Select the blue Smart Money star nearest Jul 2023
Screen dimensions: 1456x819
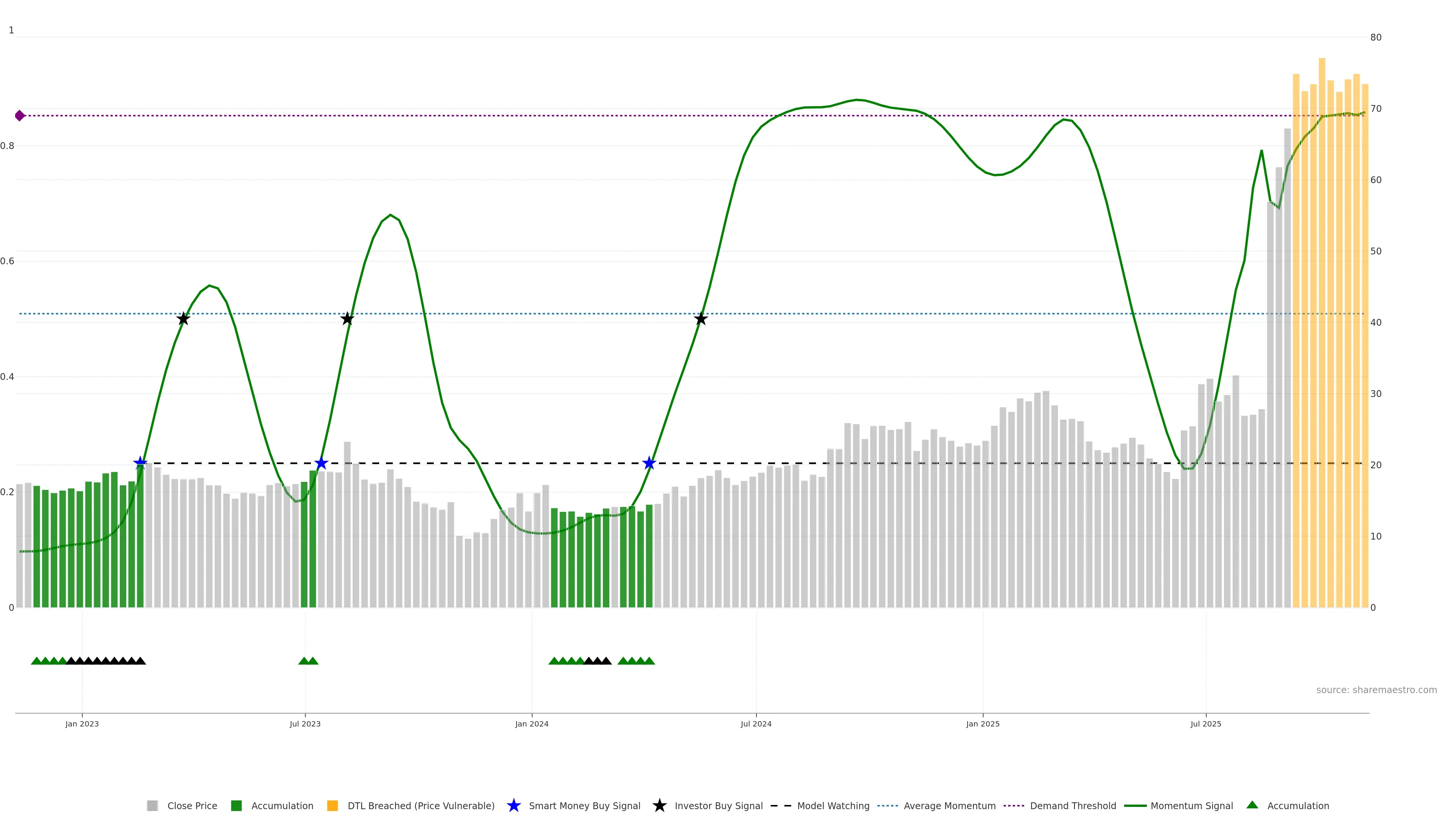[321, 463]
